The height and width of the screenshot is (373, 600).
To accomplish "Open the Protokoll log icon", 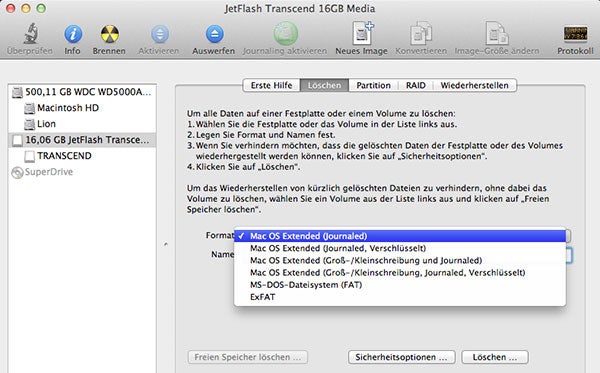I will [x=575, y=34].
